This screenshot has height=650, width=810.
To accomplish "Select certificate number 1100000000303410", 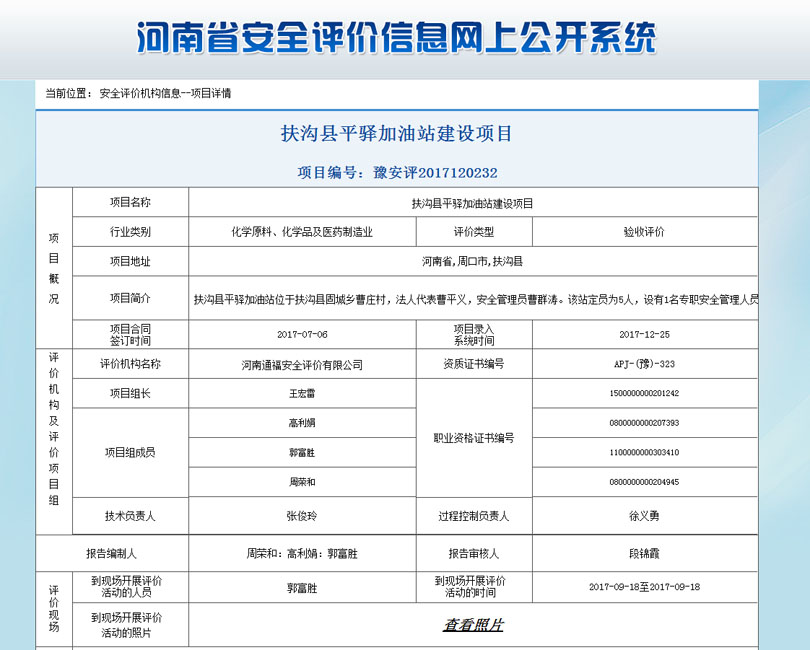I will coord(645,452).
